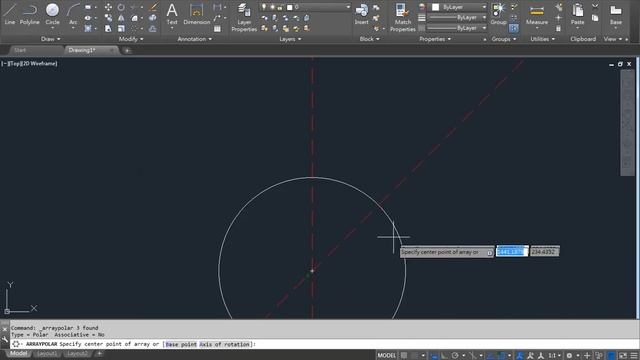Screen dimensions: 640x360
Task: Click the dynamic input X coordinate field
Action: 512,252
